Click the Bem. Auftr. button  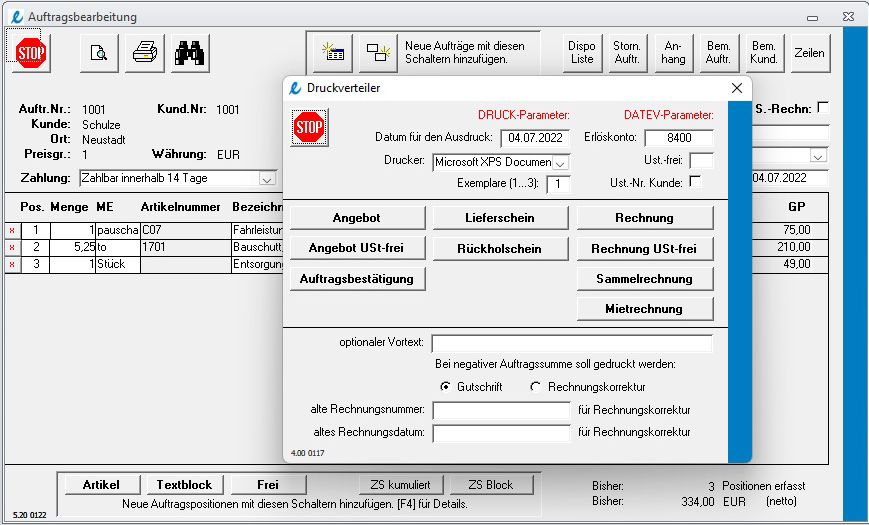[718, 53]
